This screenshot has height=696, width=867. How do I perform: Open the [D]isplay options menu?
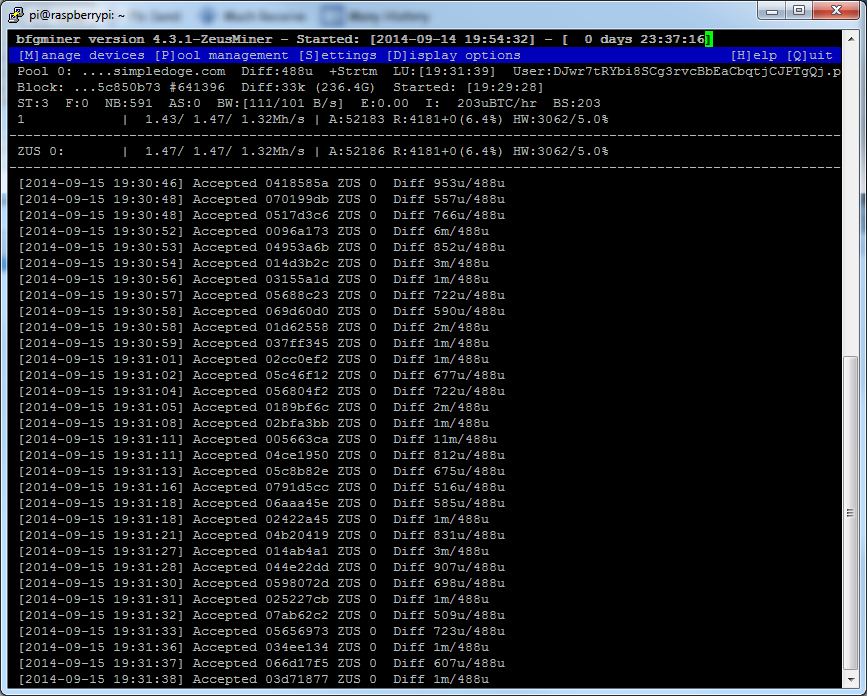[x=453, y=55]
